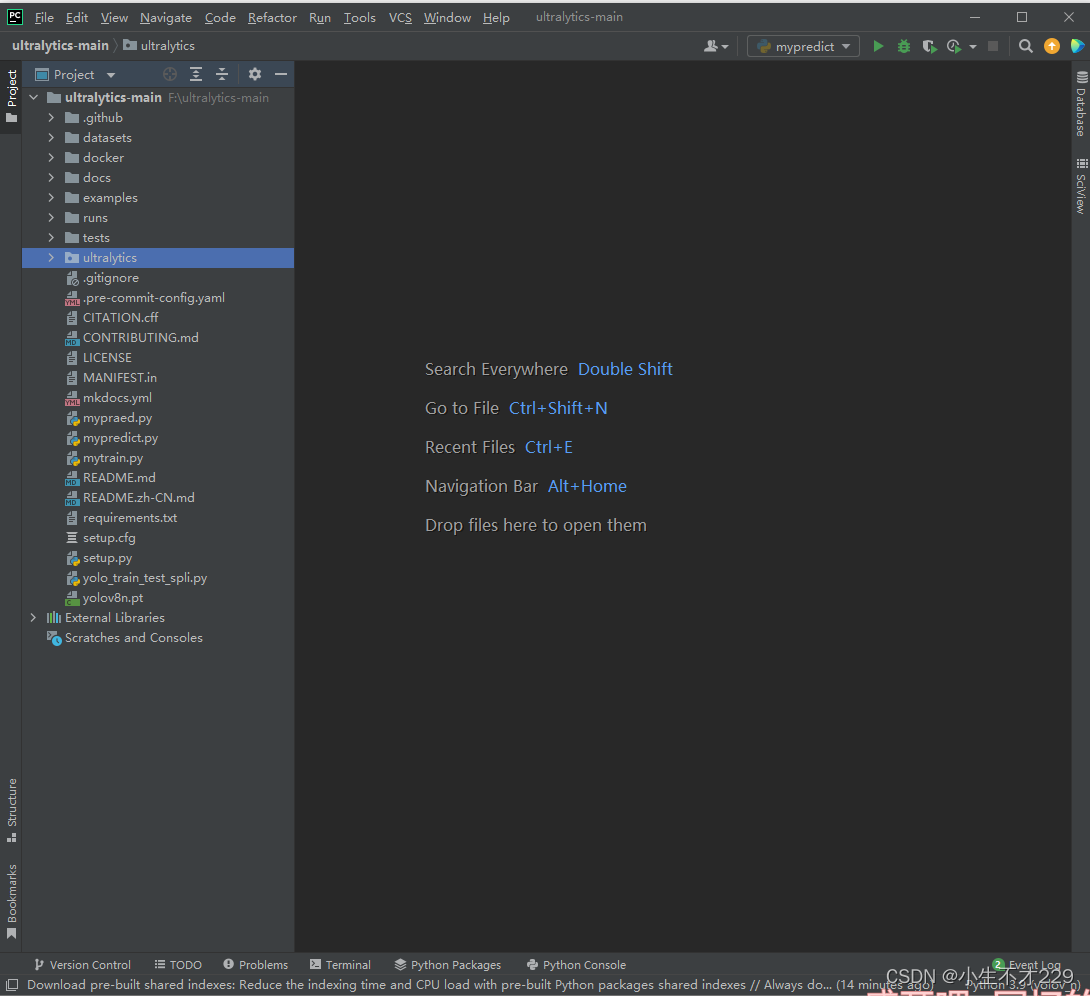Image resolution: width=1090 pixels, height=996 pixels.
Task: Click the stop square icon
Action: click(x=993, y=46)
